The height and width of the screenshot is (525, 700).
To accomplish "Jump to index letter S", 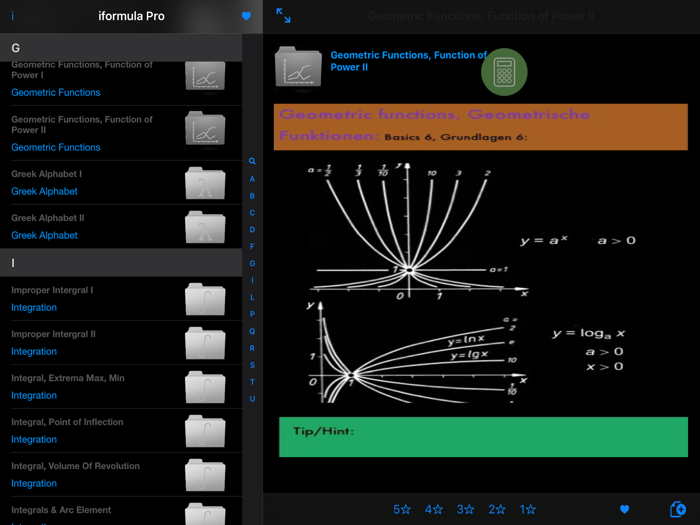I will (x=252, y=365).
